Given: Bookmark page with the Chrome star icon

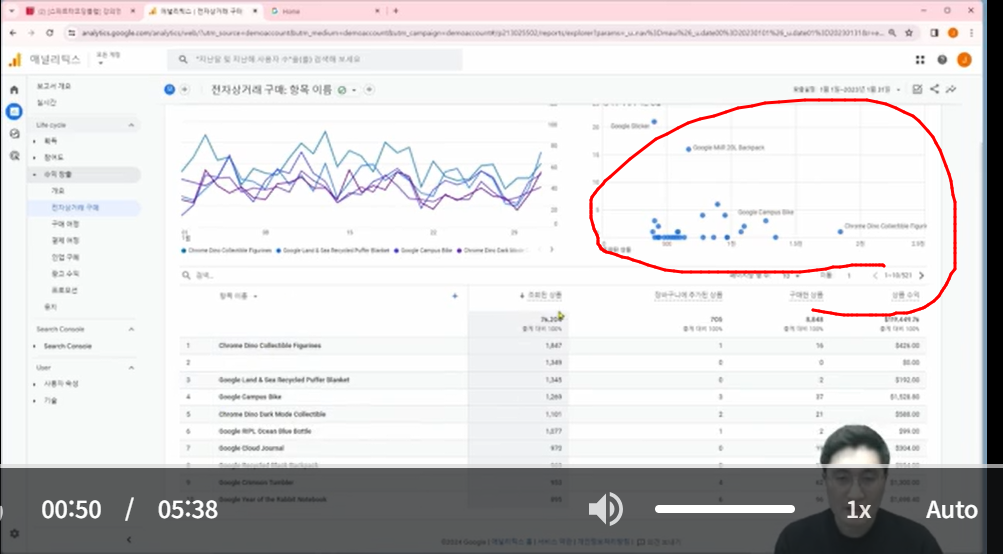Looking at the screenshot, I should [x=909, y=33].
